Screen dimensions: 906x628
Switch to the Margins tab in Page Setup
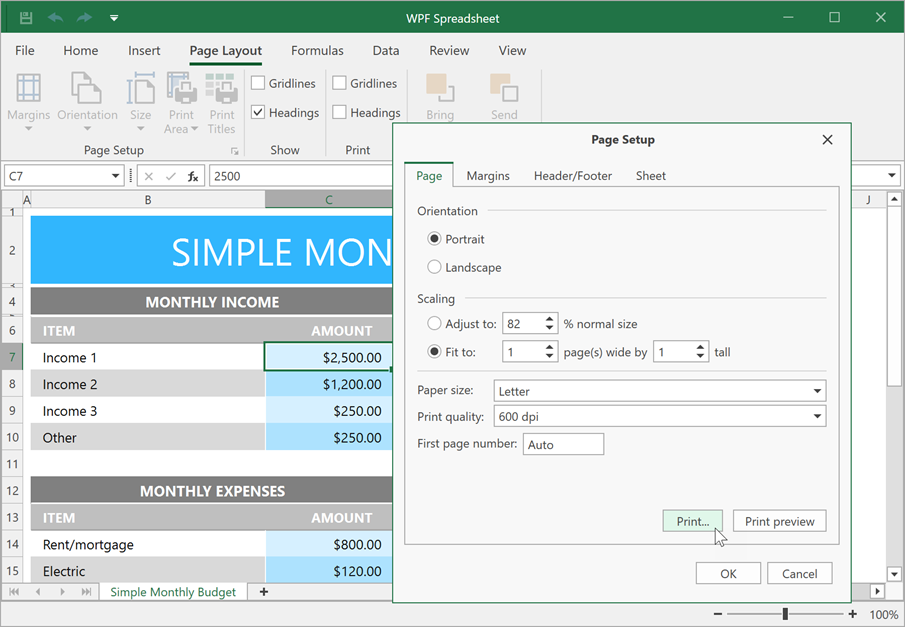(x=488, y=175)
